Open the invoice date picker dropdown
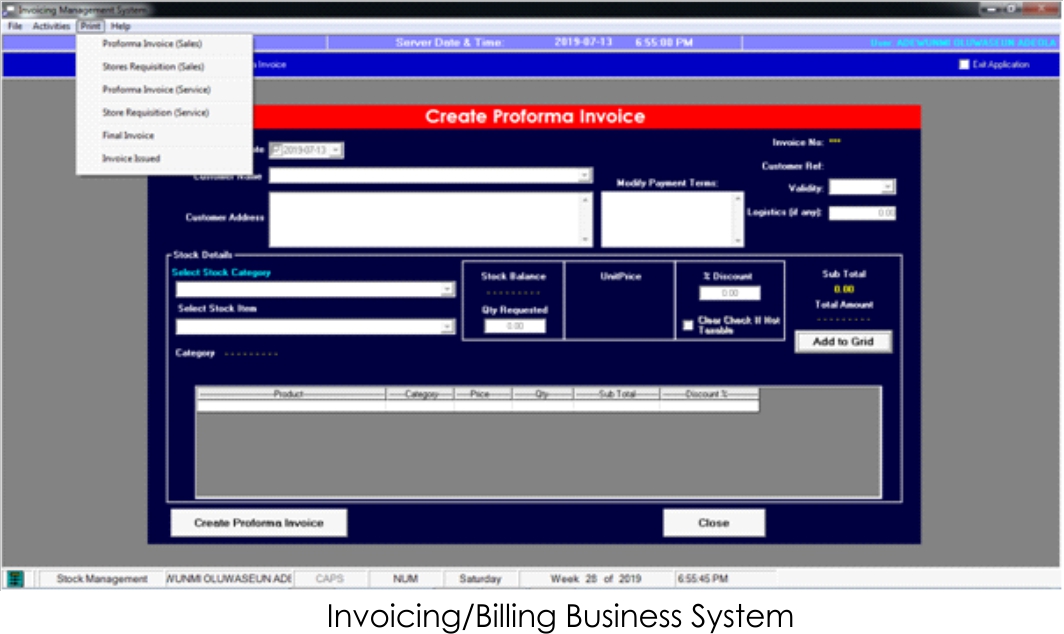The height and width of the screenshot is (634, 1064). (x=336, y=150)
